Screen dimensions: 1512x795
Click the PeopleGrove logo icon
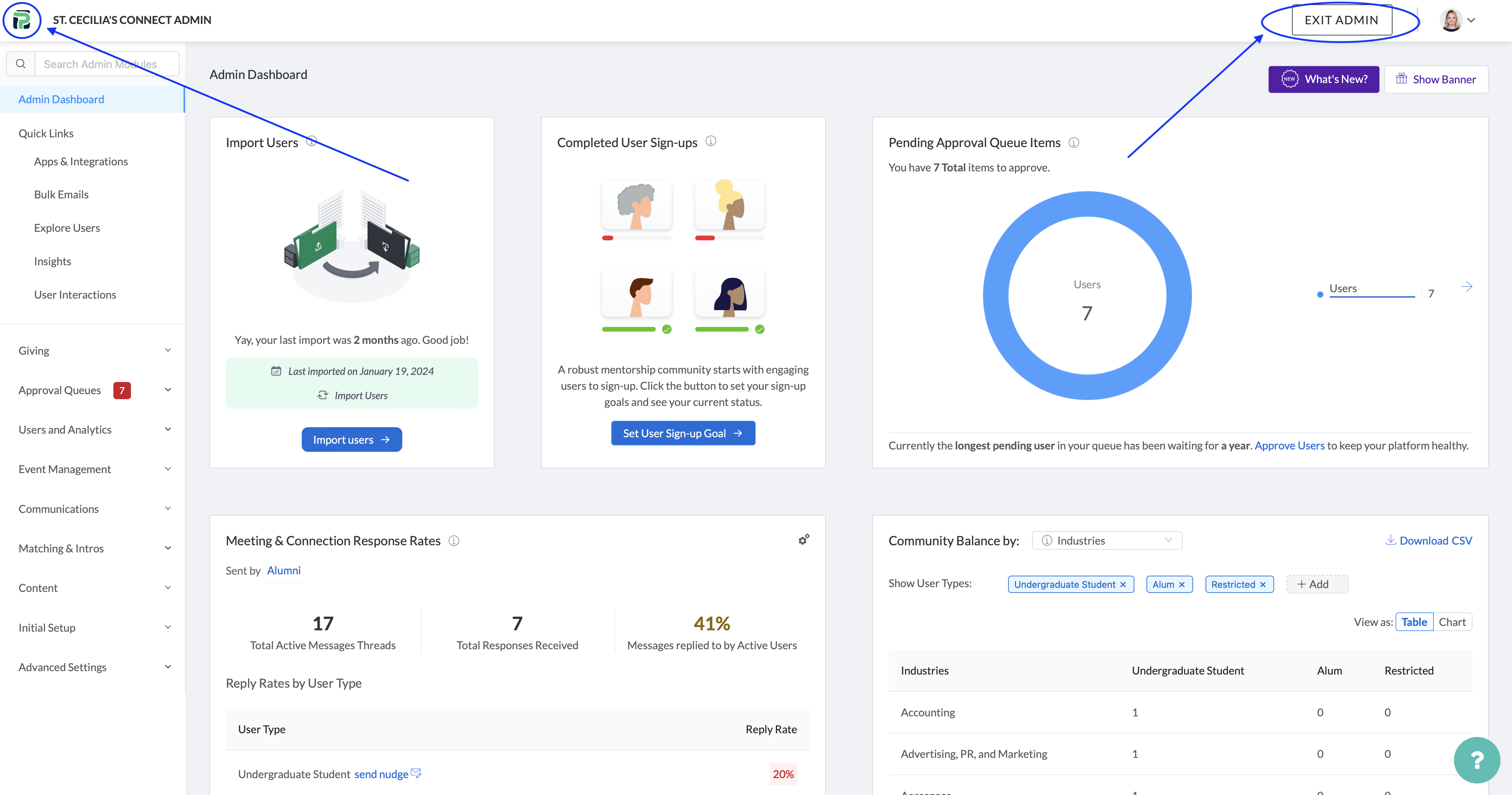click(22, 20)
